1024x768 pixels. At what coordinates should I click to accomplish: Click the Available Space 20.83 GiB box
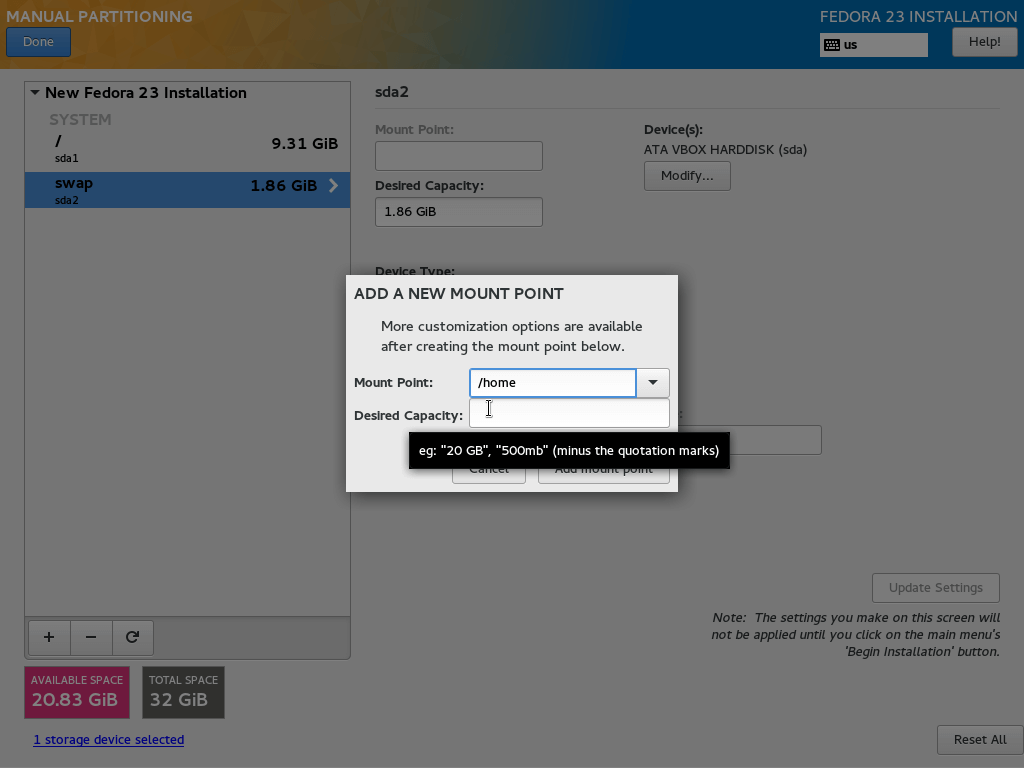(x=77, y=692)
